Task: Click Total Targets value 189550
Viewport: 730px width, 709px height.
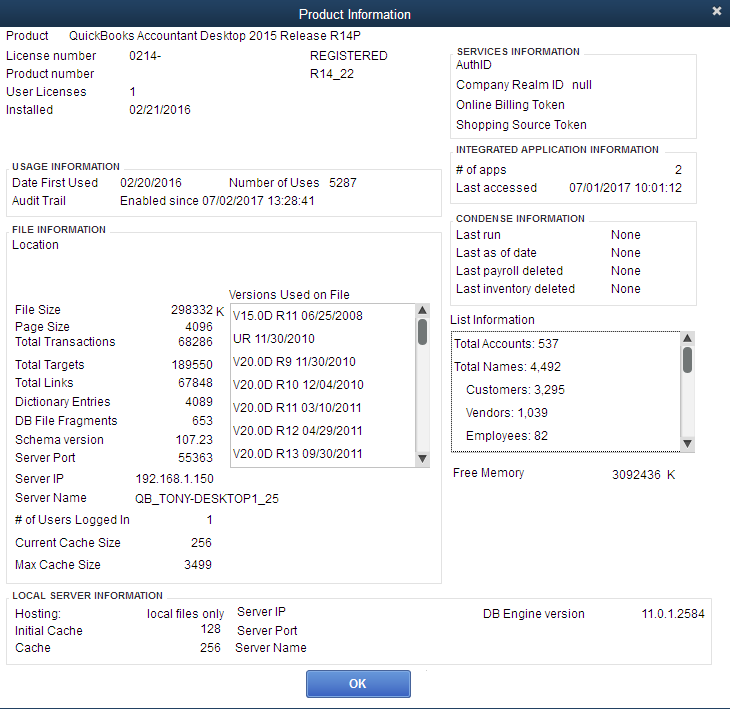Action: point(192,365)
